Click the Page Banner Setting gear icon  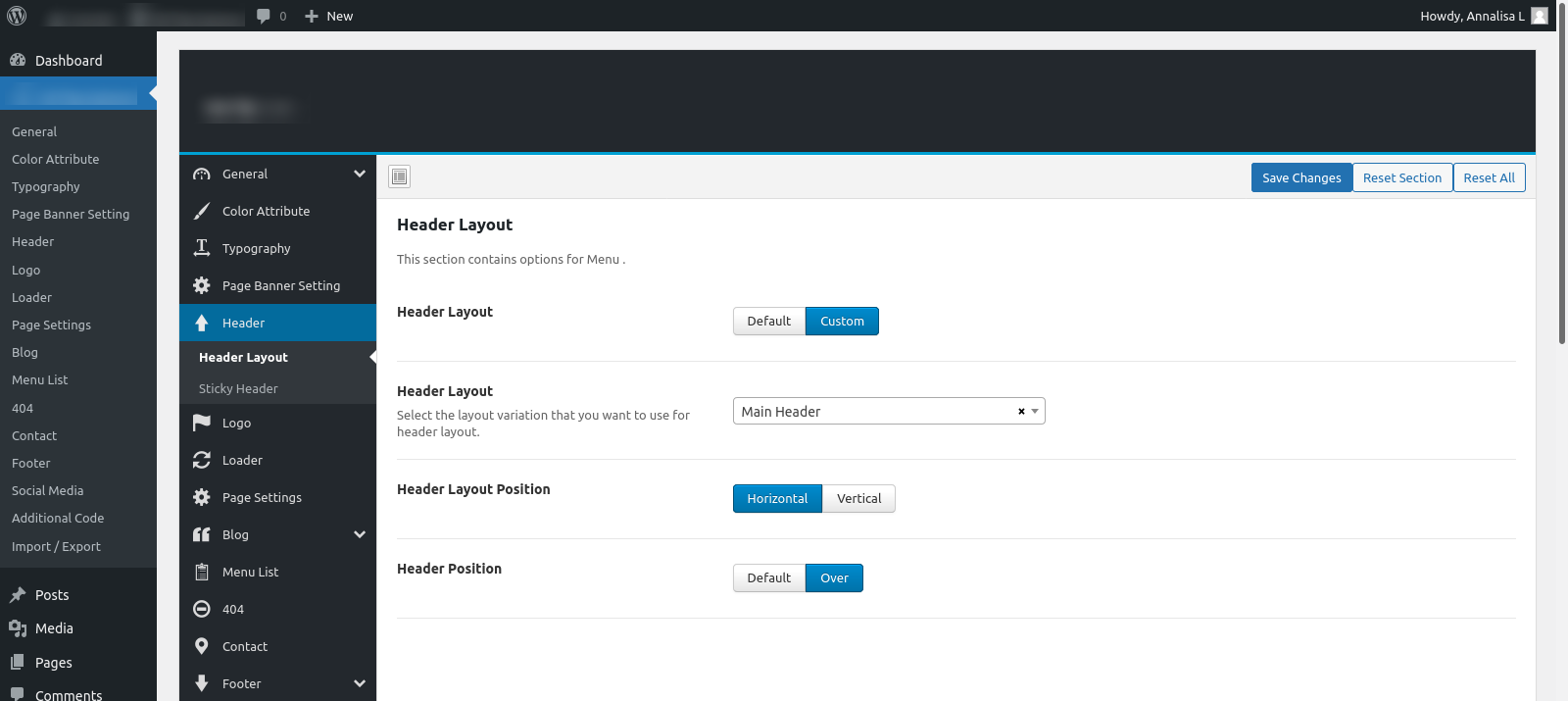pyautogui.click(x=202, y=285)
